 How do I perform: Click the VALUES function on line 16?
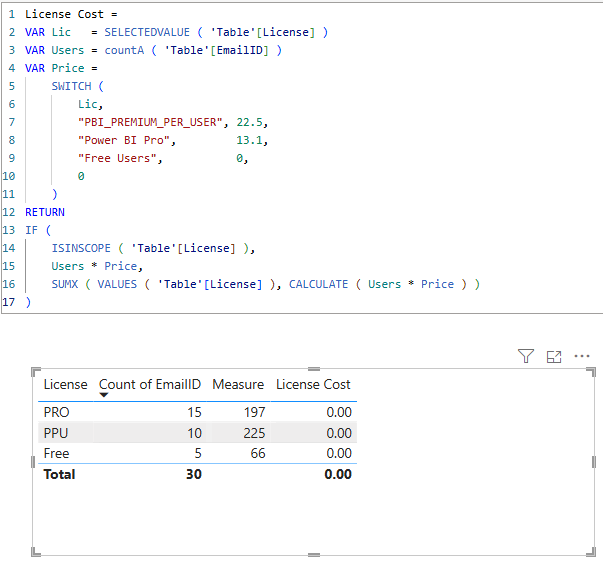[117, 284]
